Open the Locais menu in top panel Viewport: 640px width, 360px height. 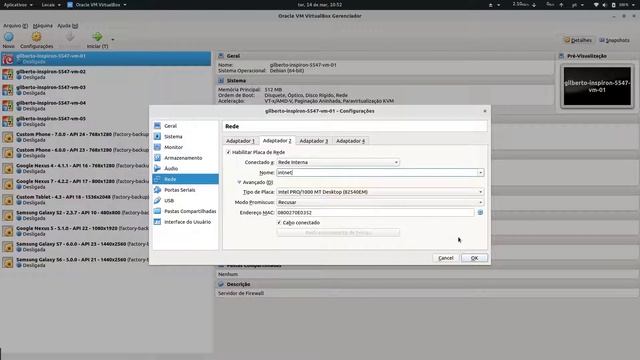pyautogui.click(x=51, y=5)
